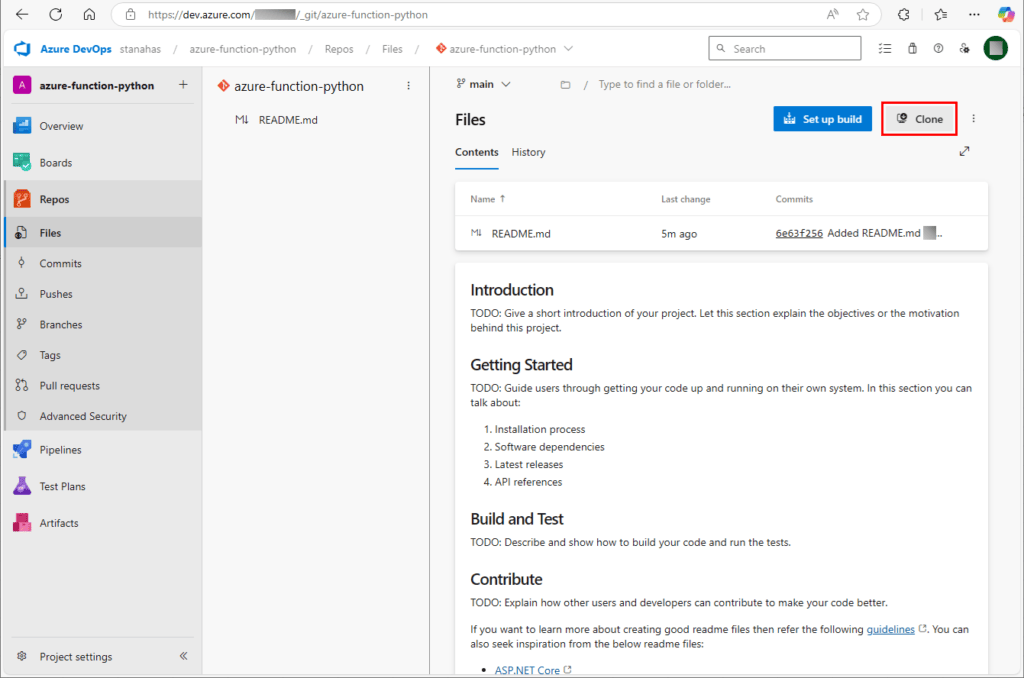
Task: Open the guidelines link
Action: click(890, 629)
